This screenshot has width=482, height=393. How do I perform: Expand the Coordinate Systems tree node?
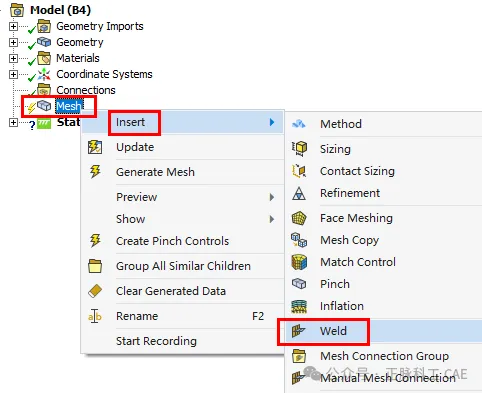coord(13,74)
